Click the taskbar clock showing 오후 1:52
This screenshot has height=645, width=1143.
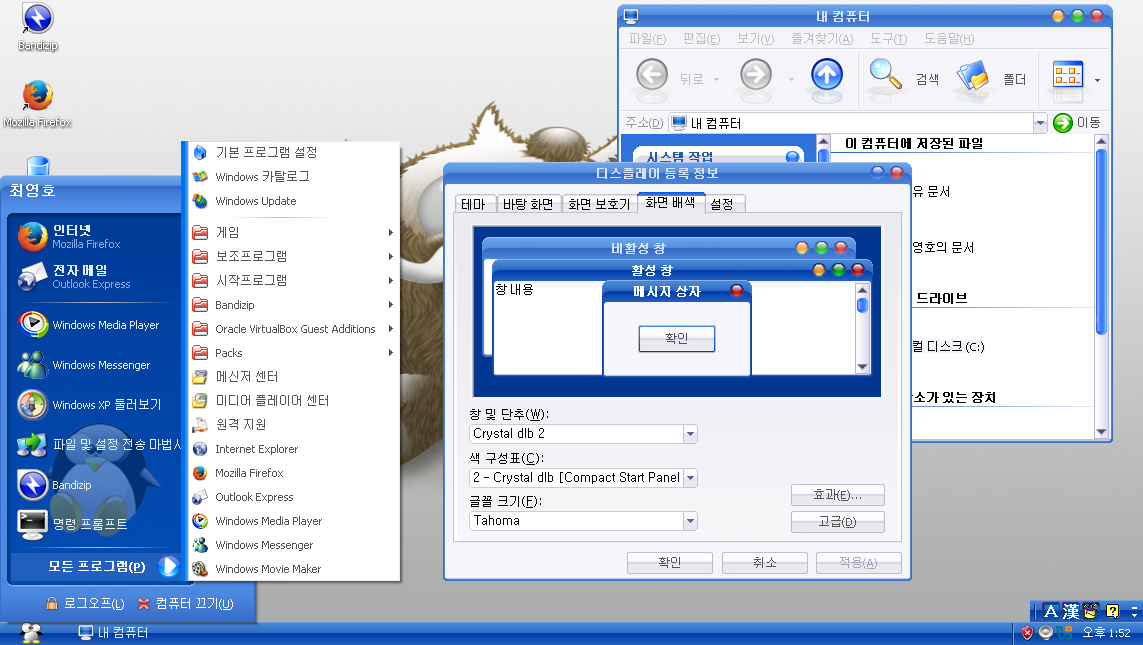pos(1106,633)
